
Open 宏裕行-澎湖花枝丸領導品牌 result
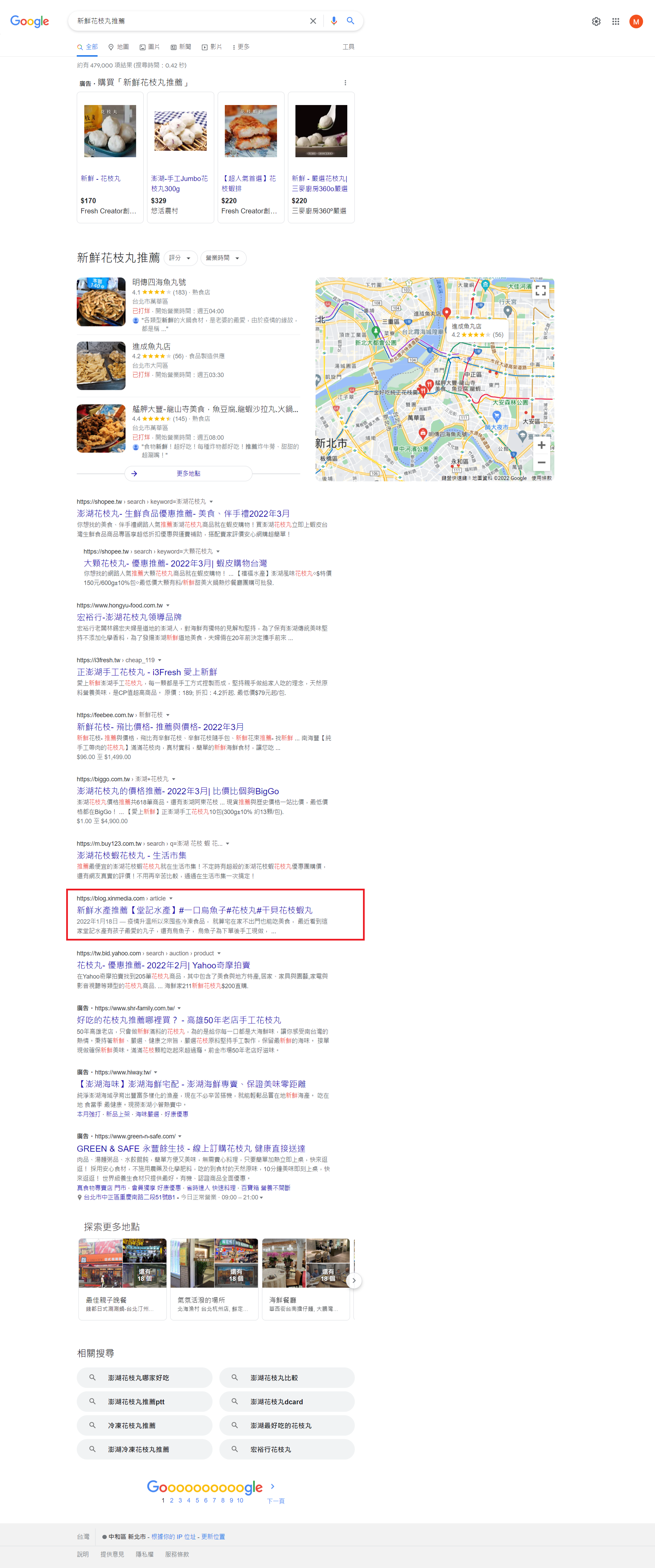[x=129, y=617]
